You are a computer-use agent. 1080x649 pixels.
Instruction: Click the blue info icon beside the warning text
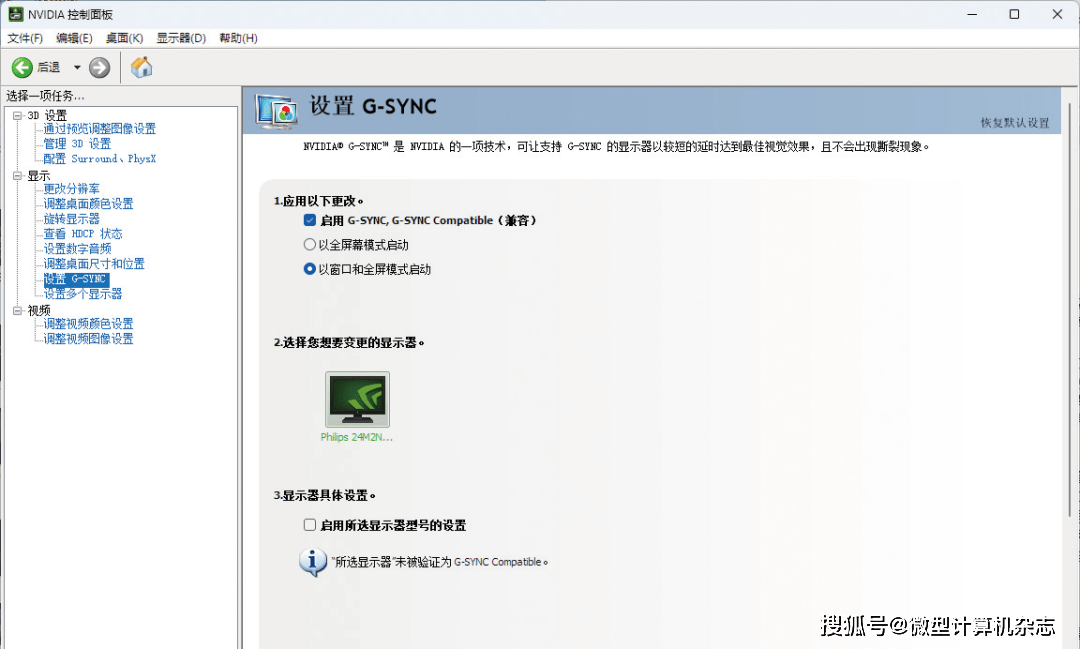pyautogui.click(x=313, y=561)
